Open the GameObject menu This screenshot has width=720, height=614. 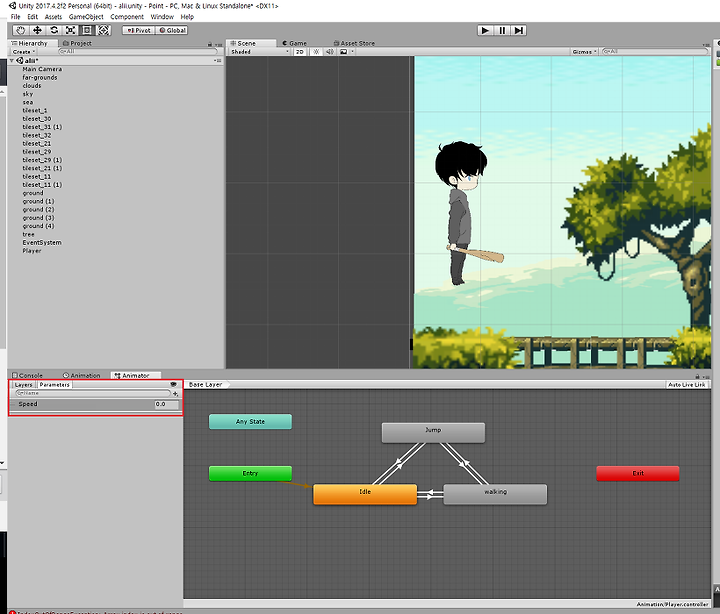pyautogui.click(x=86, y=17)
